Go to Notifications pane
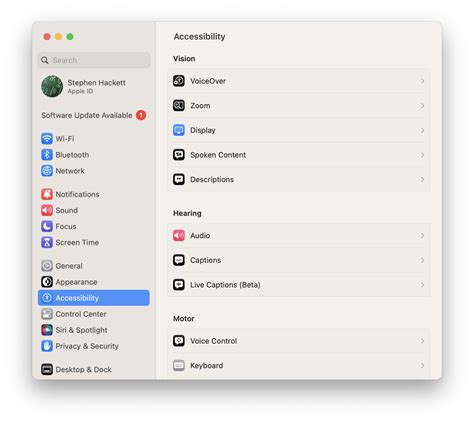This screenshot has height=422, width=474. [x=94, y=194]
